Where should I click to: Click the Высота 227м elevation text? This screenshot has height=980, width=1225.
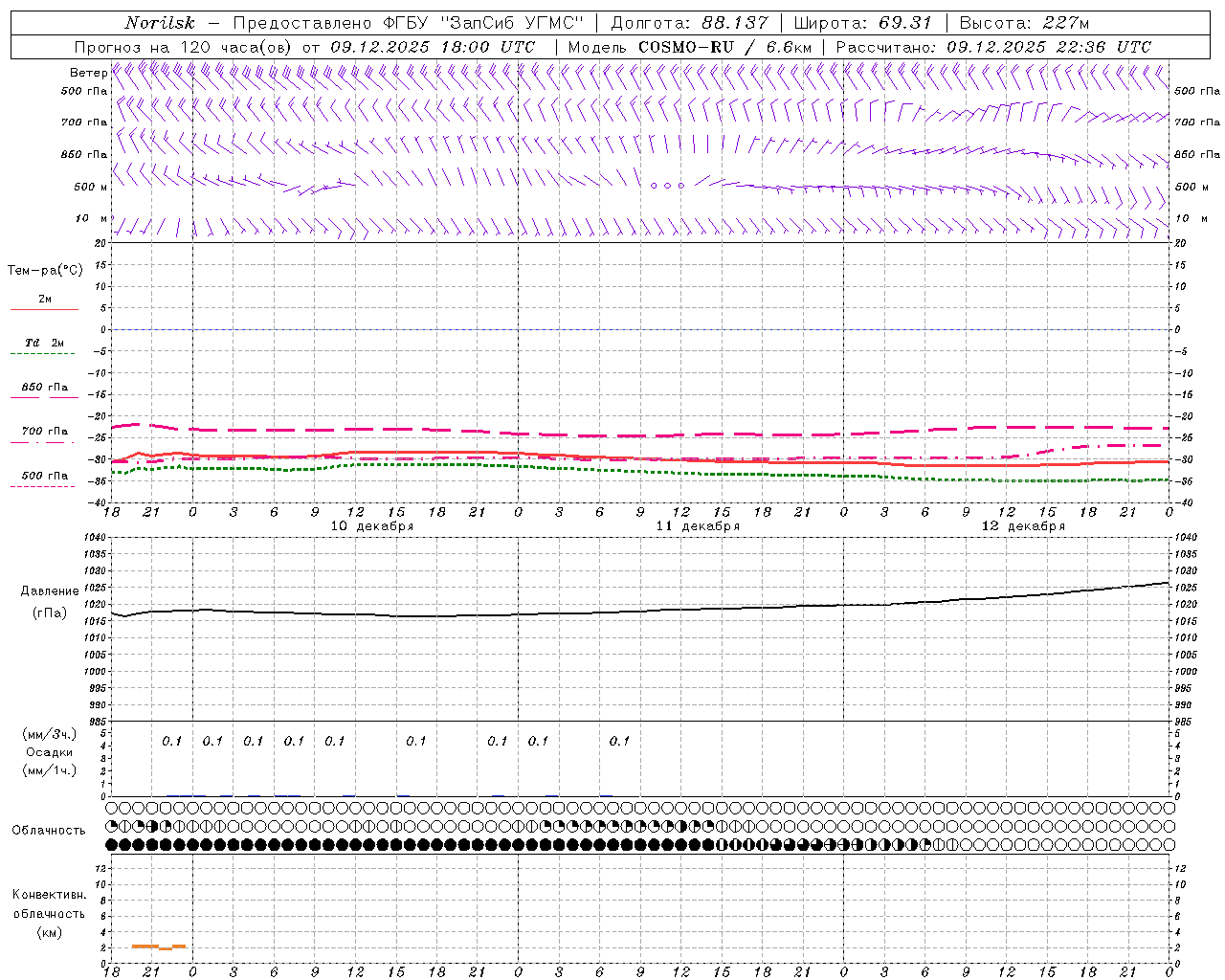point(1024,23)
